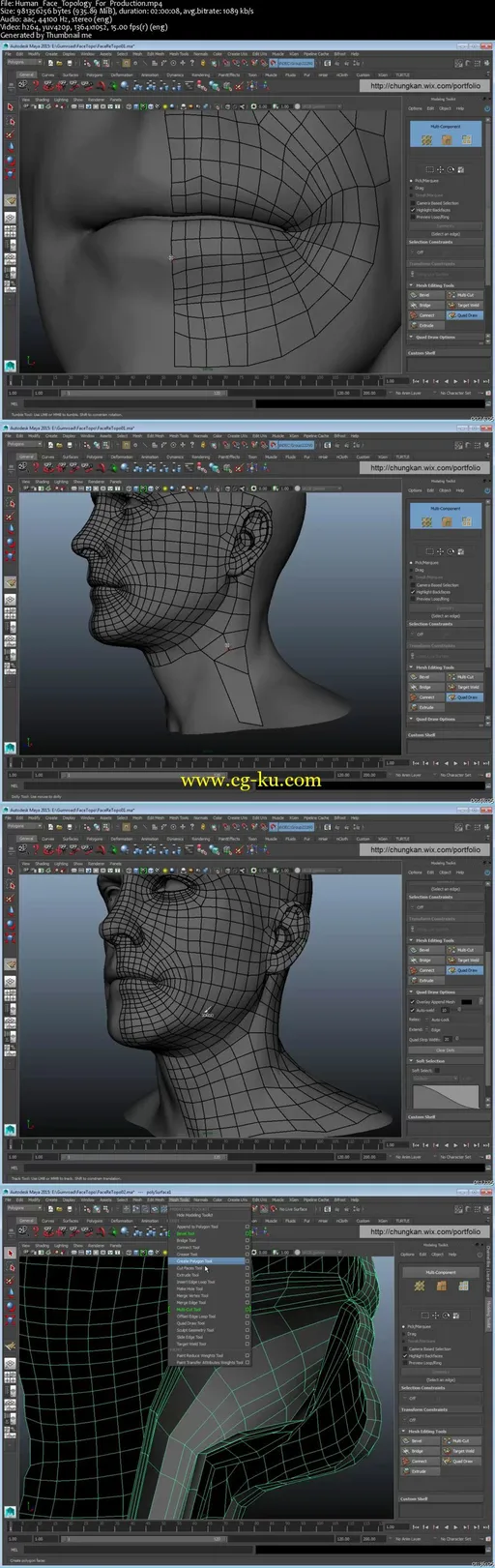Toggle Camera Based Selection checkbox in the top frame
This screenshot has height=1568, width=495.
[x=413, y=203]
